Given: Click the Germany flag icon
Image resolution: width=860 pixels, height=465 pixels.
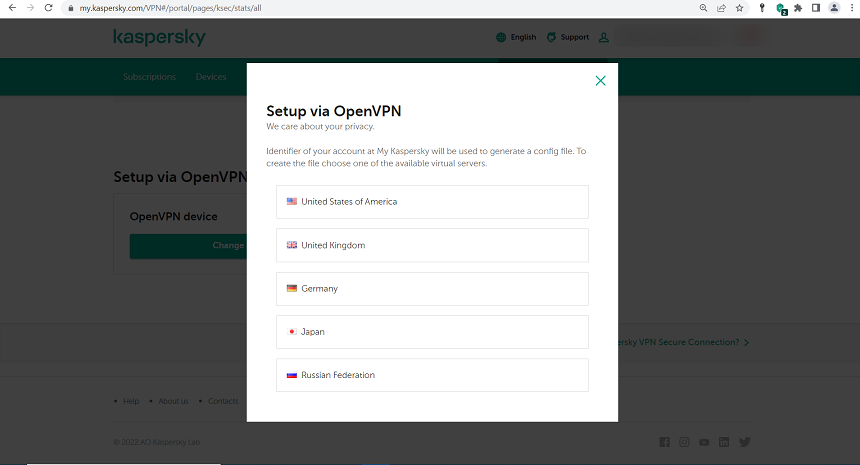Looking at the screenshot, I should (292, 288).
